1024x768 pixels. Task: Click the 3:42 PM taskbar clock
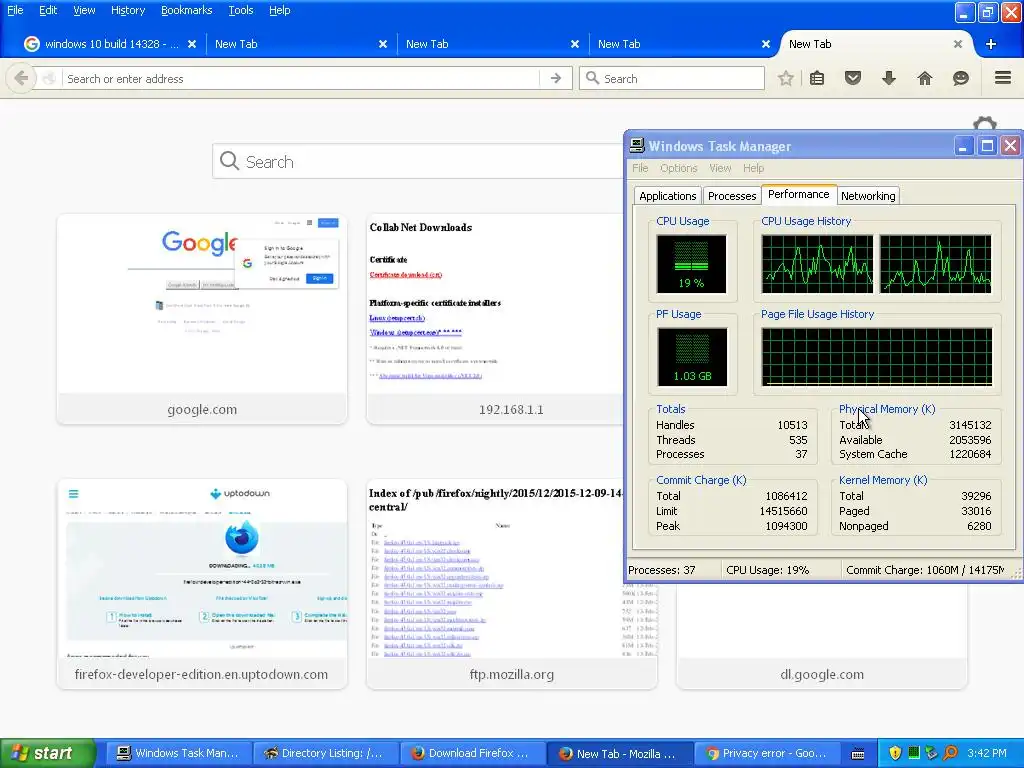[987, 753]
